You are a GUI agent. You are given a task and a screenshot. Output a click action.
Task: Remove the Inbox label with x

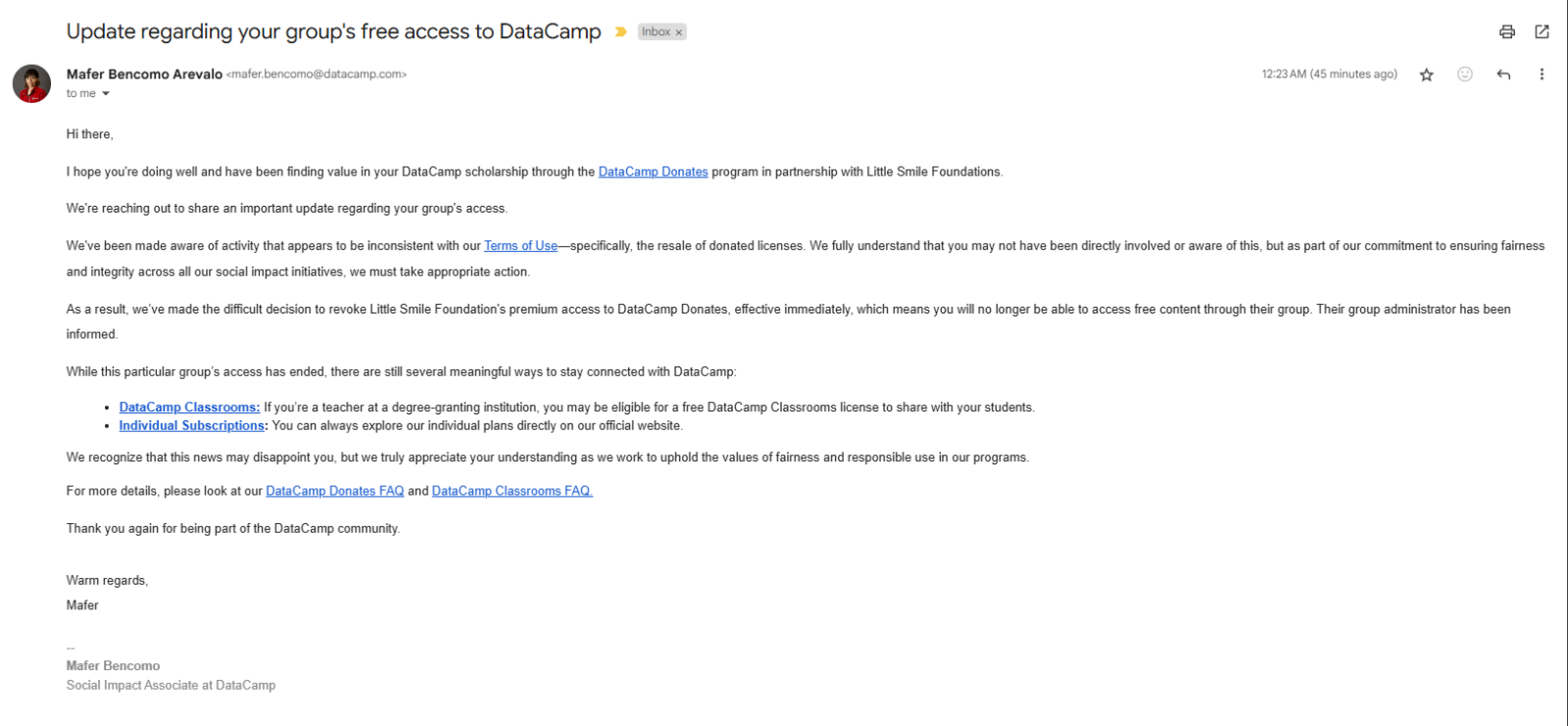(x=678, y=32)
